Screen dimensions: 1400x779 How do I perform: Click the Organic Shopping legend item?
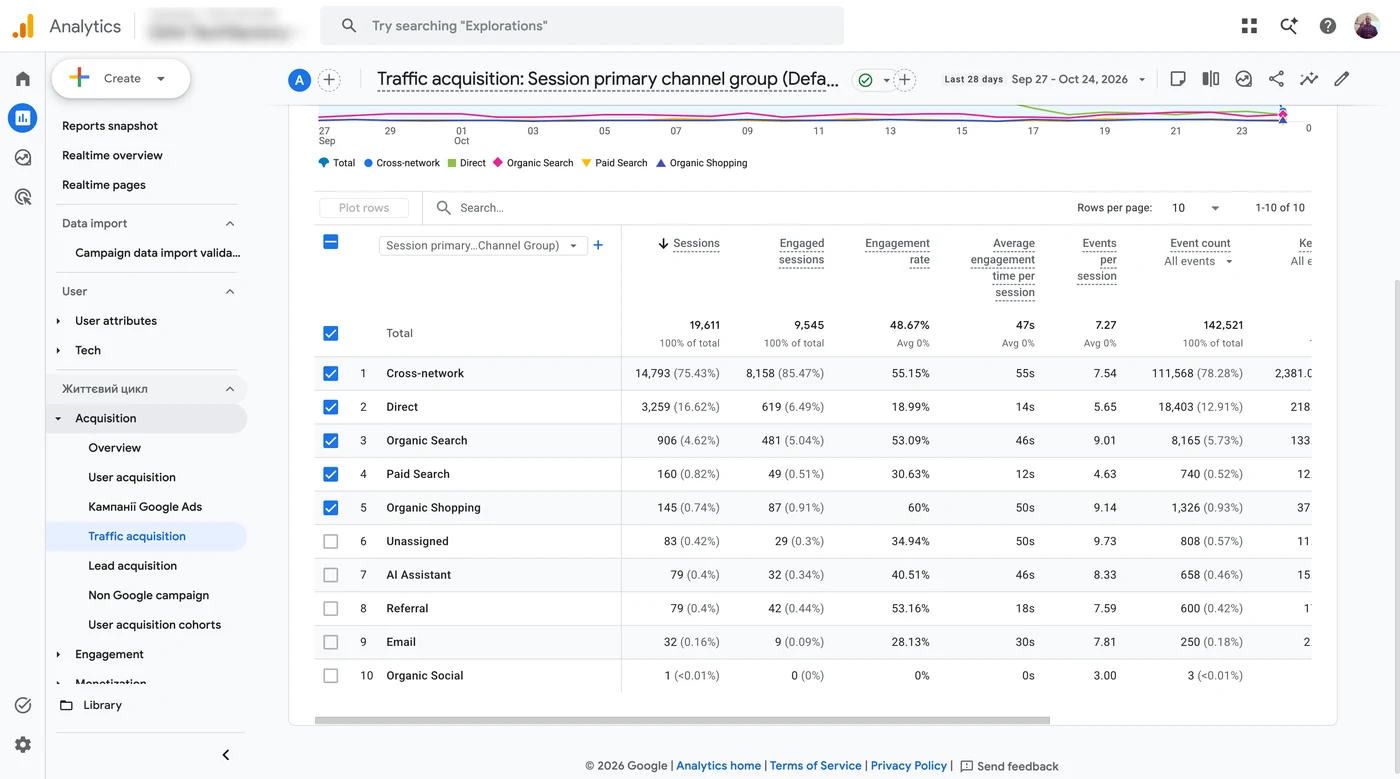(x=701, y=163)
